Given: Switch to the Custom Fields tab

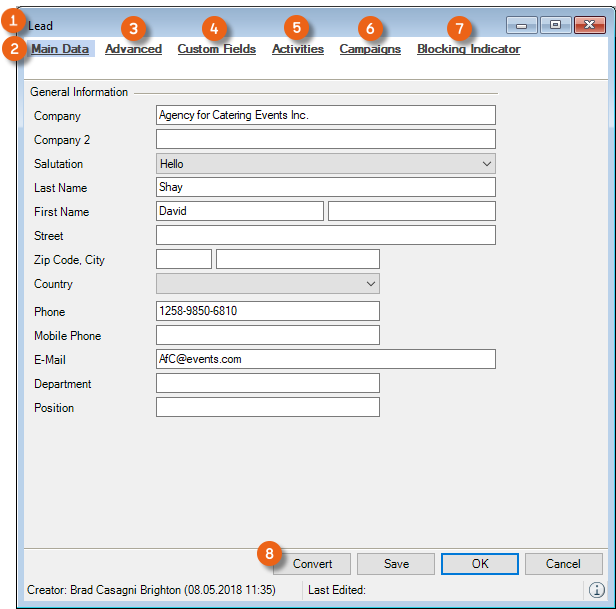Looking at the screenshot, I should pos(216,49).
